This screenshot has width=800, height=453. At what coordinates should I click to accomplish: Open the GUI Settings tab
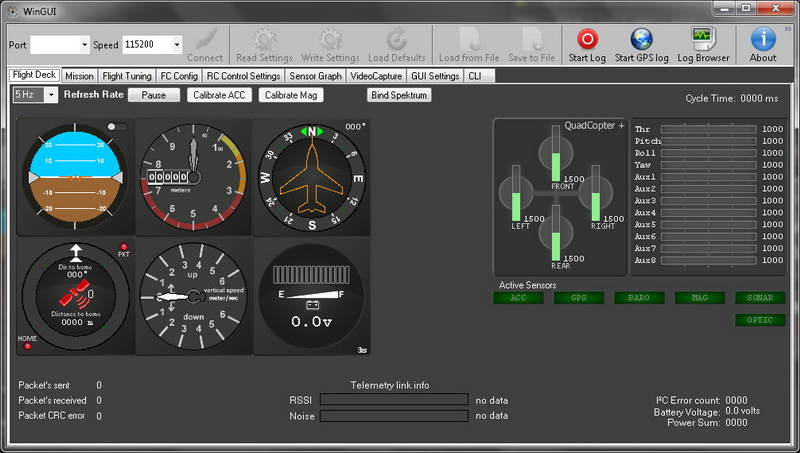click(x=435, y=76)
